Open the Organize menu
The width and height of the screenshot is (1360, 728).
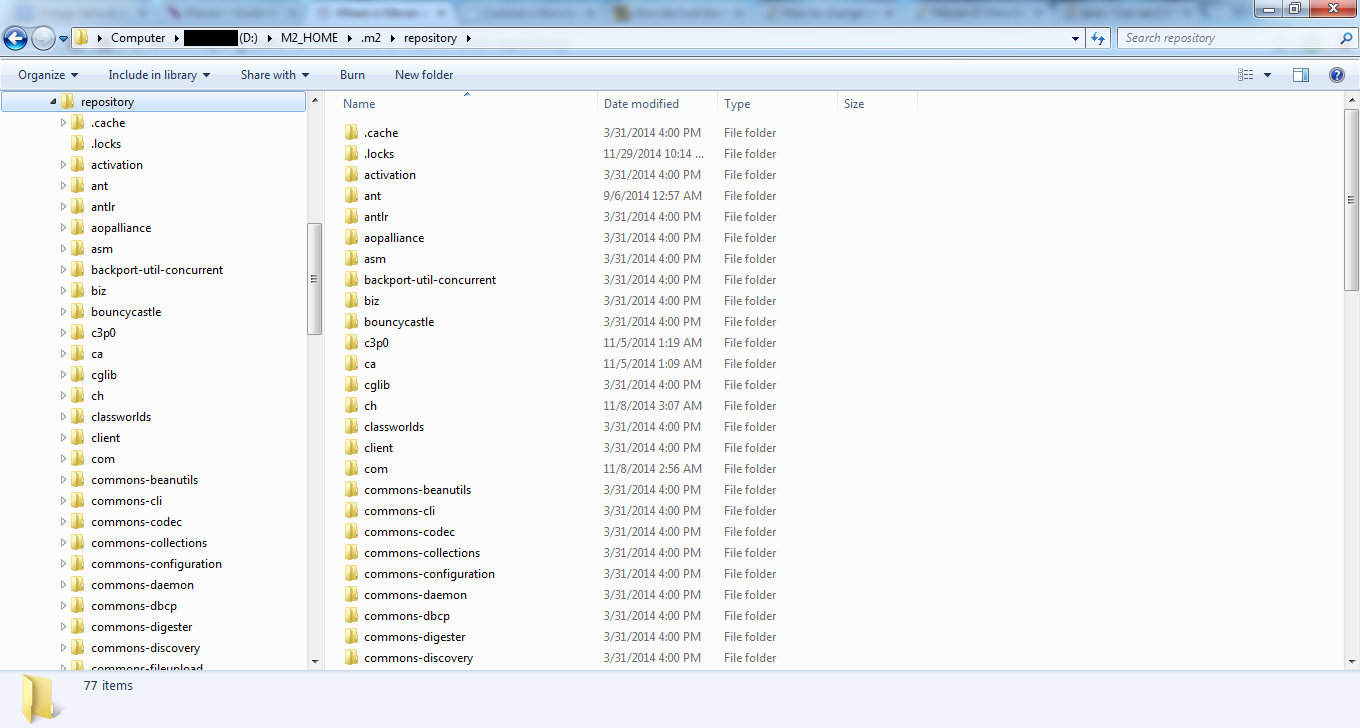click(48, 75)
